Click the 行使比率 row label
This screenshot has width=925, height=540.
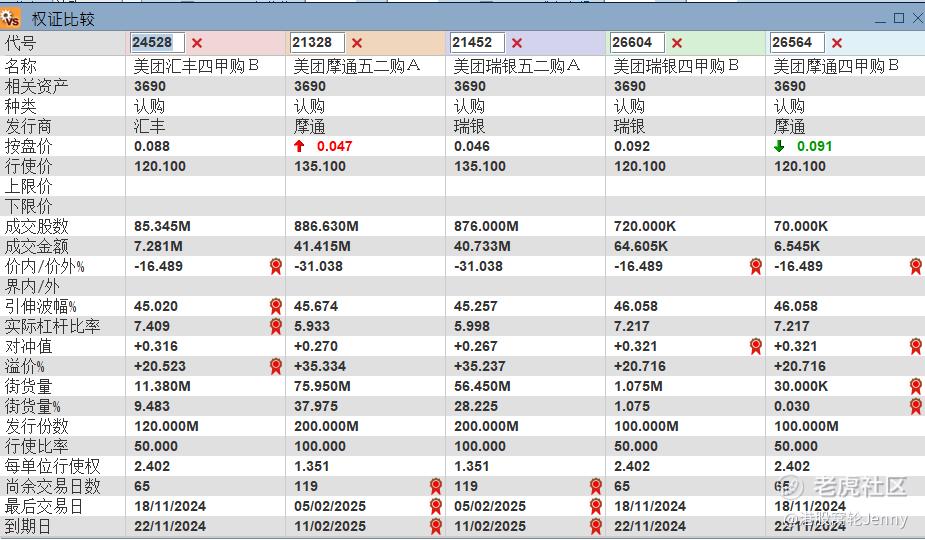point(37,446)
